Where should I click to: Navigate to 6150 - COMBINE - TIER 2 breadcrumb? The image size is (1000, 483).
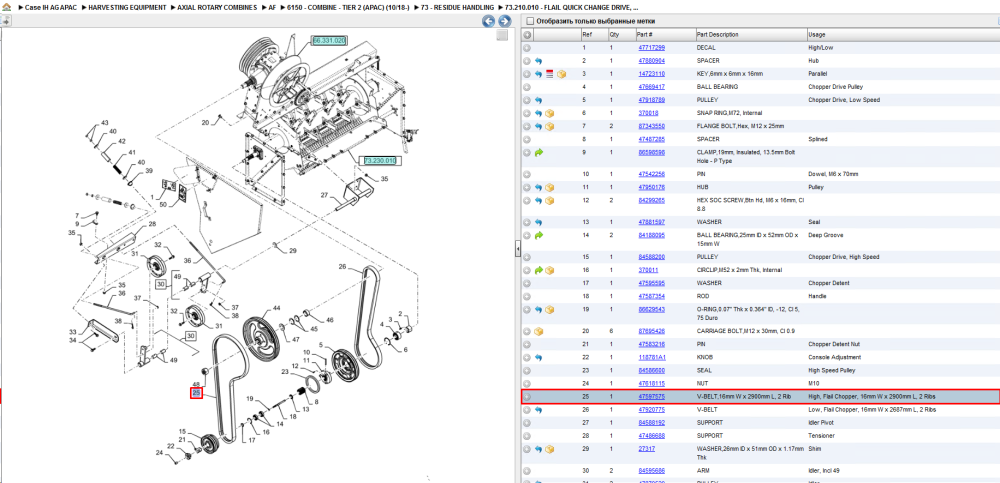coord(348,7)
